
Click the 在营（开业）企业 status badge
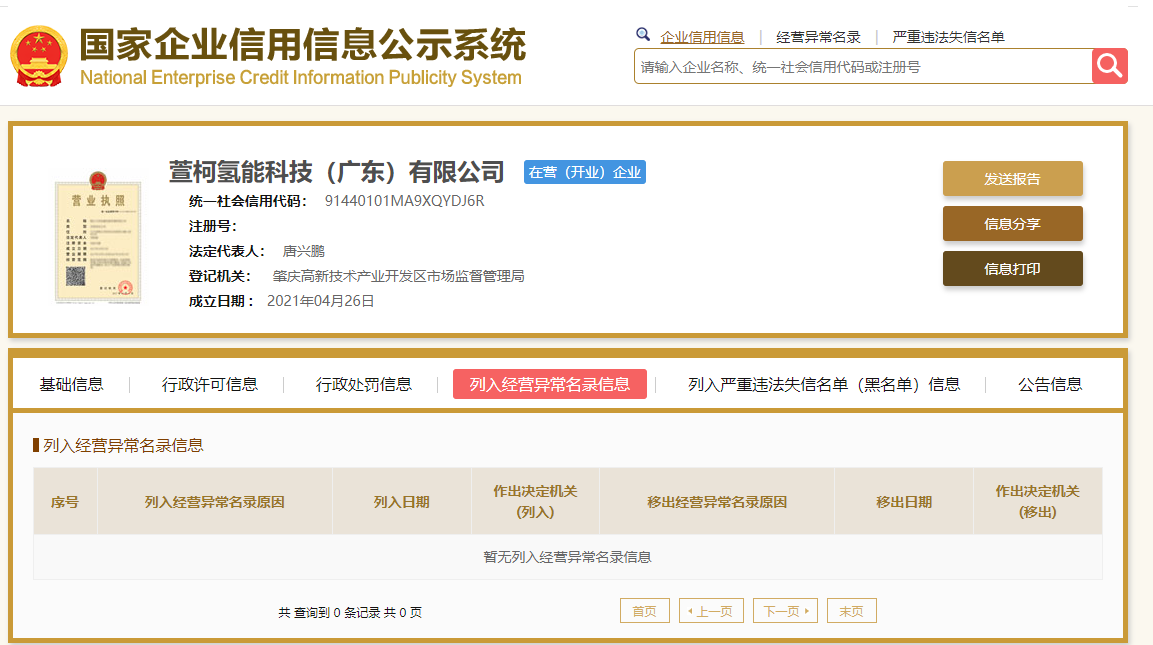pos(585,172)
